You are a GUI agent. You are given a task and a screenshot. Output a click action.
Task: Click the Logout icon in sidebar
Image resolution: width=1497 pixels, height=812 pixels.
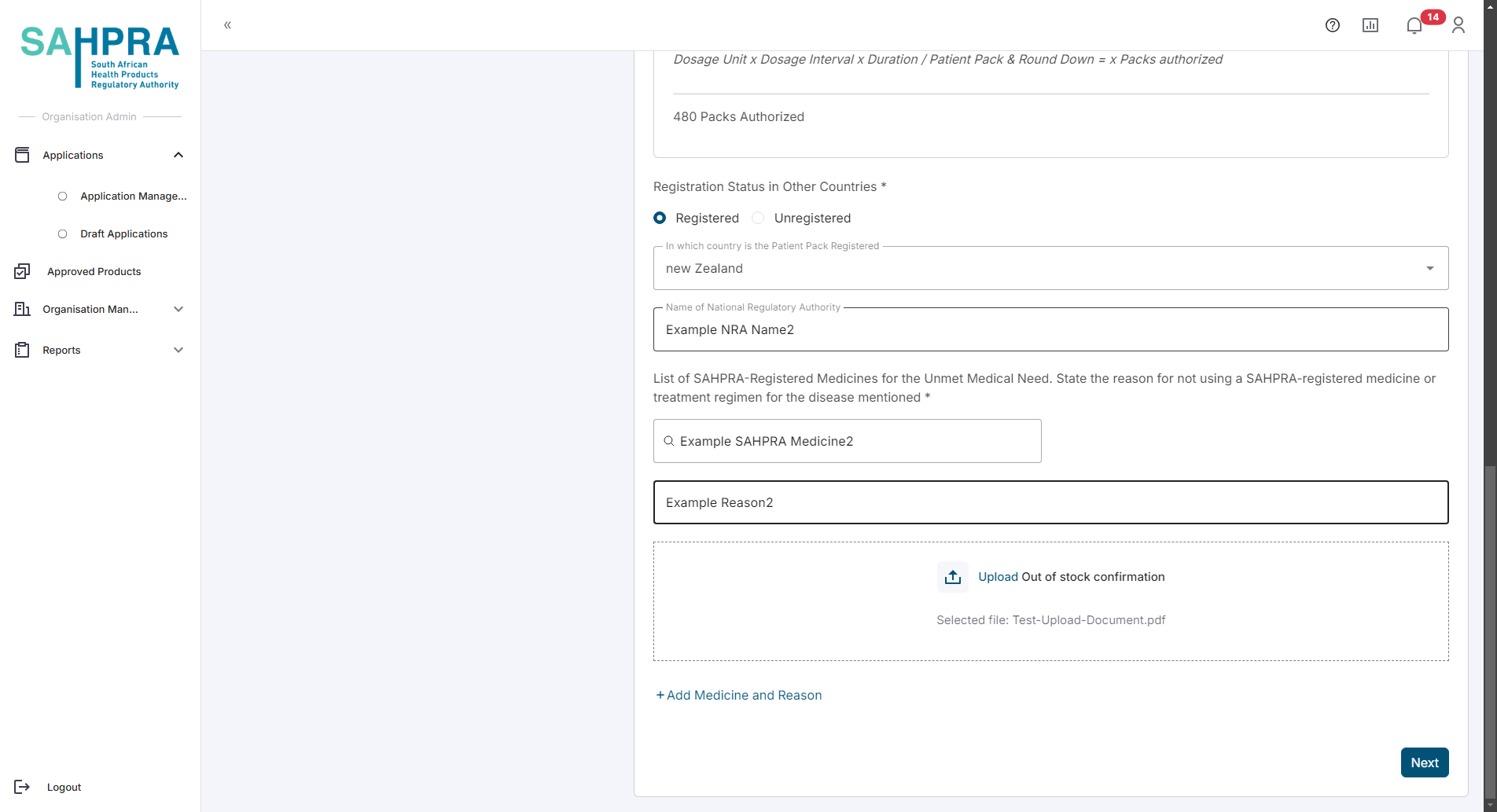tap(22, 787)
